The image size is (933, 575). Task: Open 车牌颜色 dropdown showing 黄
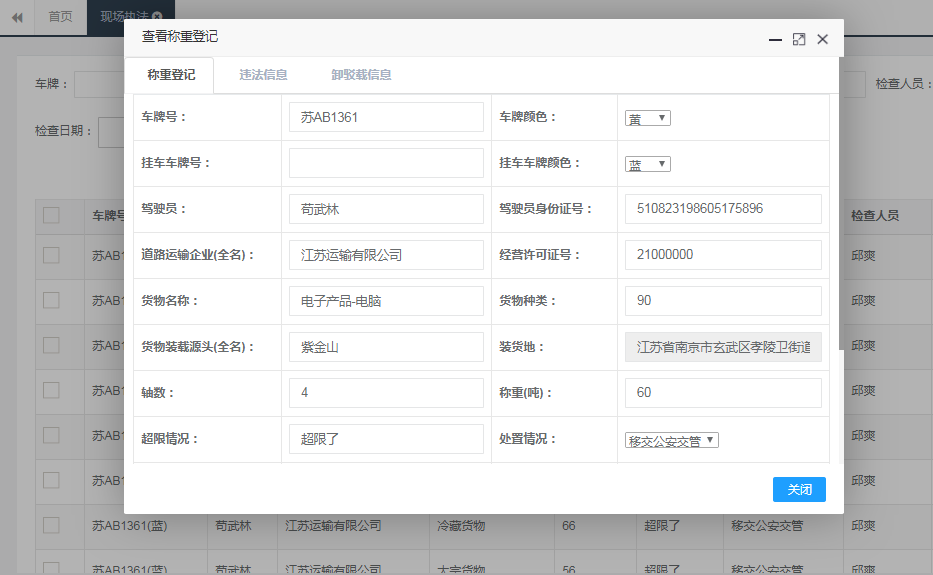[x=647, y=118]
